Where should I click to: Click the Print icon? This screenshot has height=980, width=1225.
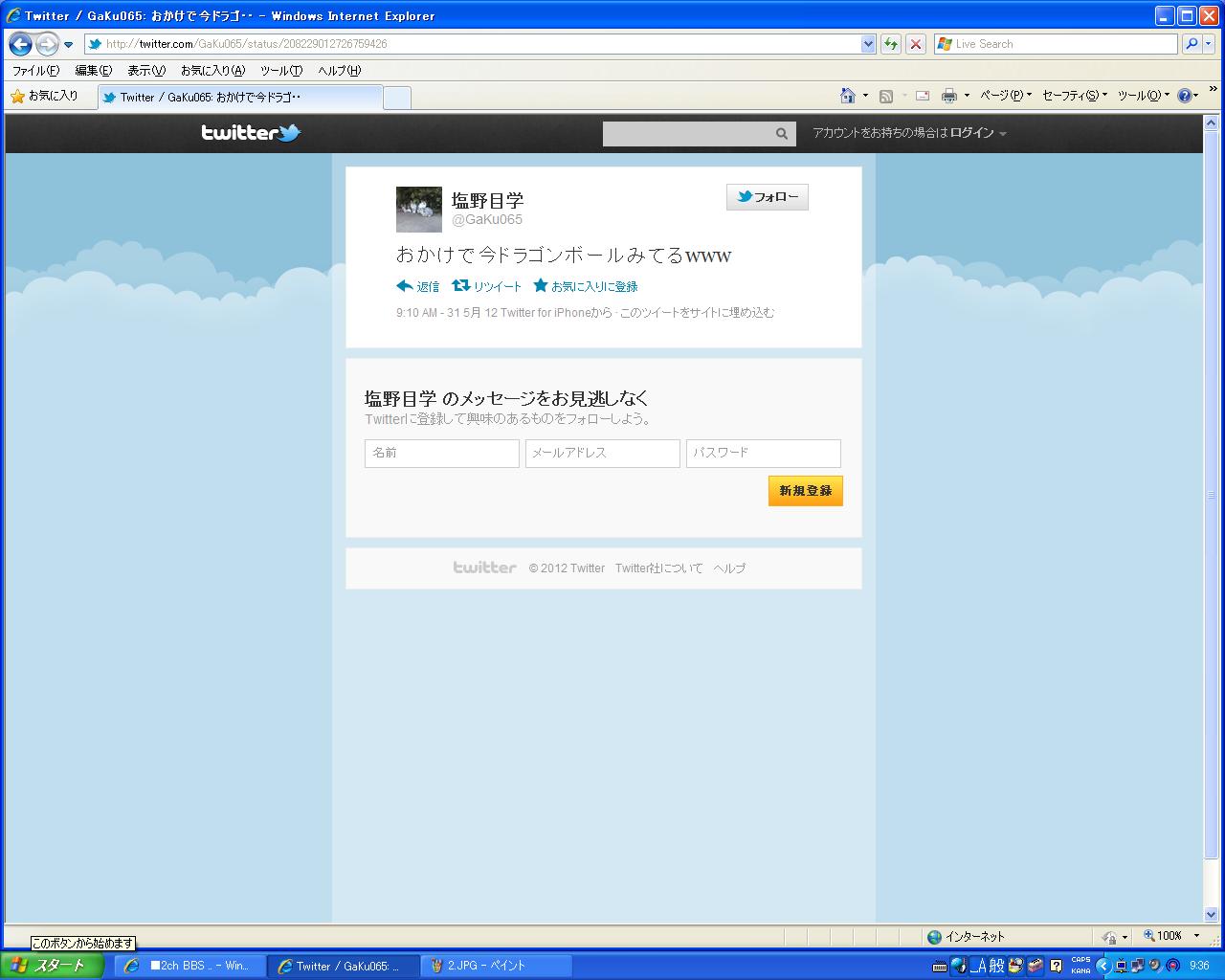point(949,96)
